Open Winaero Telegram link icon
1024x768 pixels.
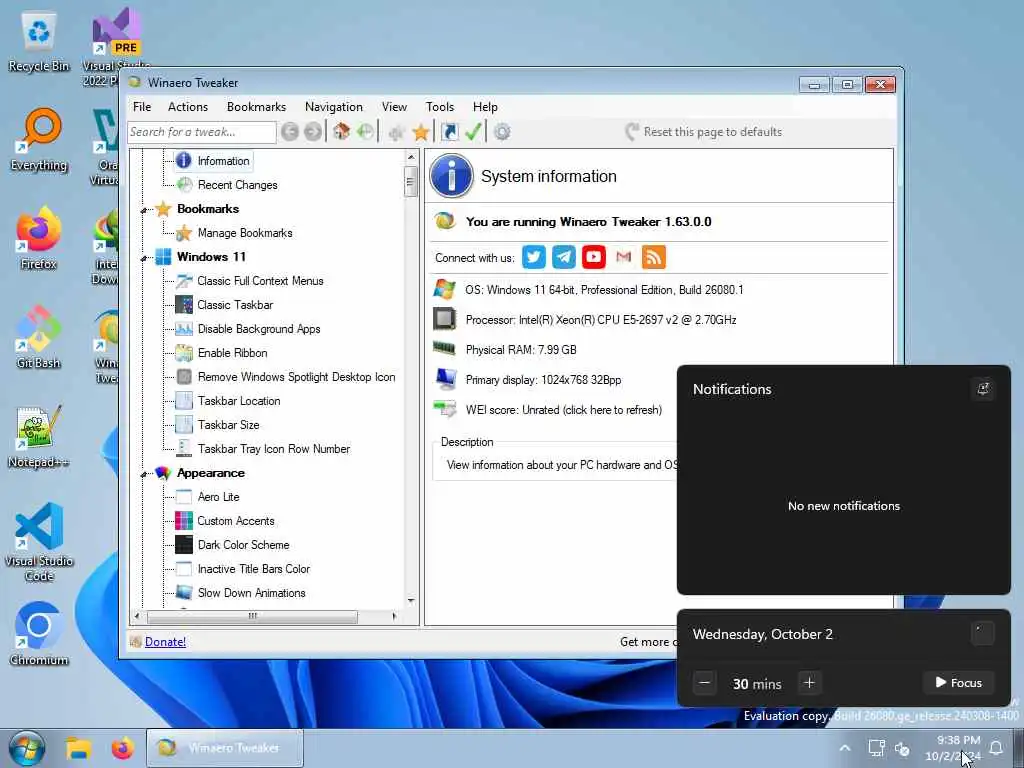(564, 257)
